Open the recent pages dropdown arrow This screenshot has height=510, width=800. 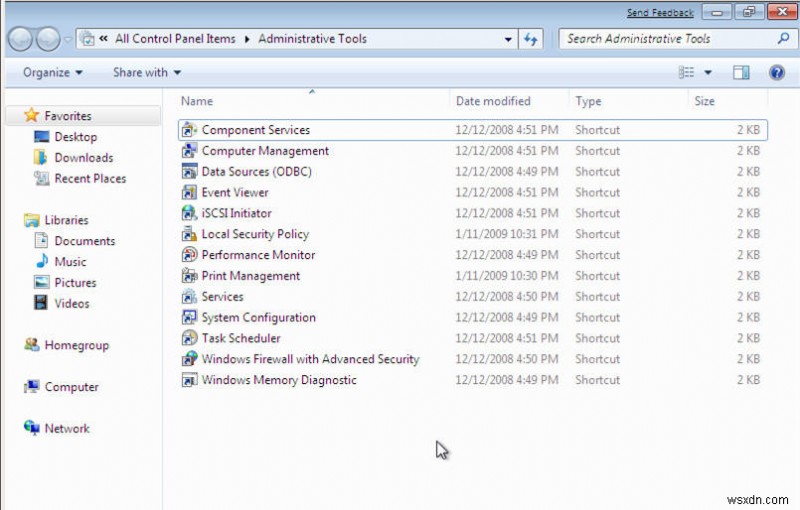coord(68,39)
